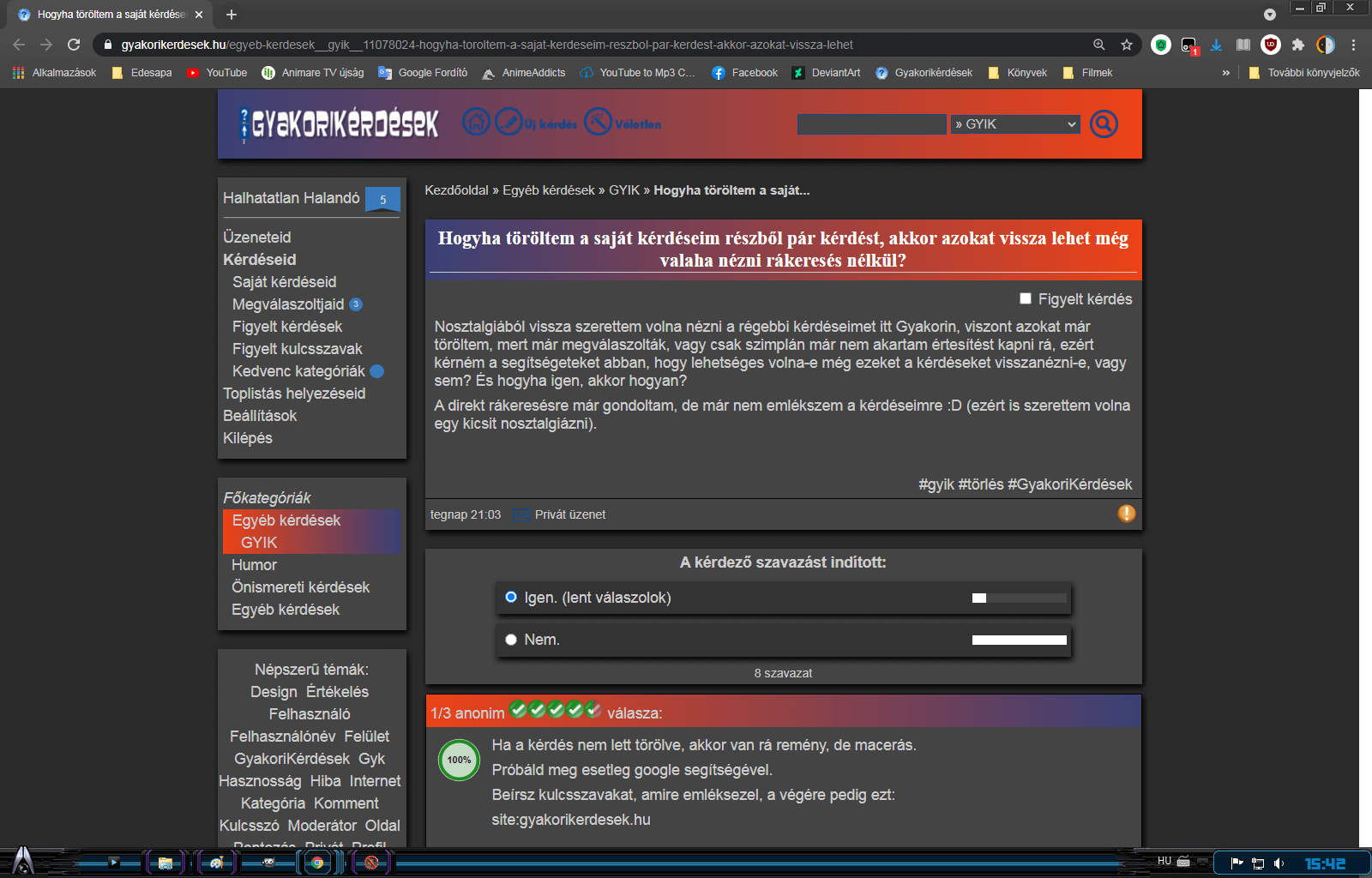Viewport: 1372px width, 878px height.
Task: Click into the site search text field
Action: (871, 124)
